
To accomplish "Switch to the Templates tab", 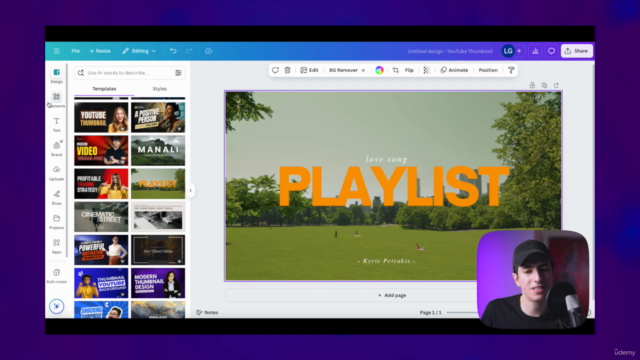I will 104,89.
